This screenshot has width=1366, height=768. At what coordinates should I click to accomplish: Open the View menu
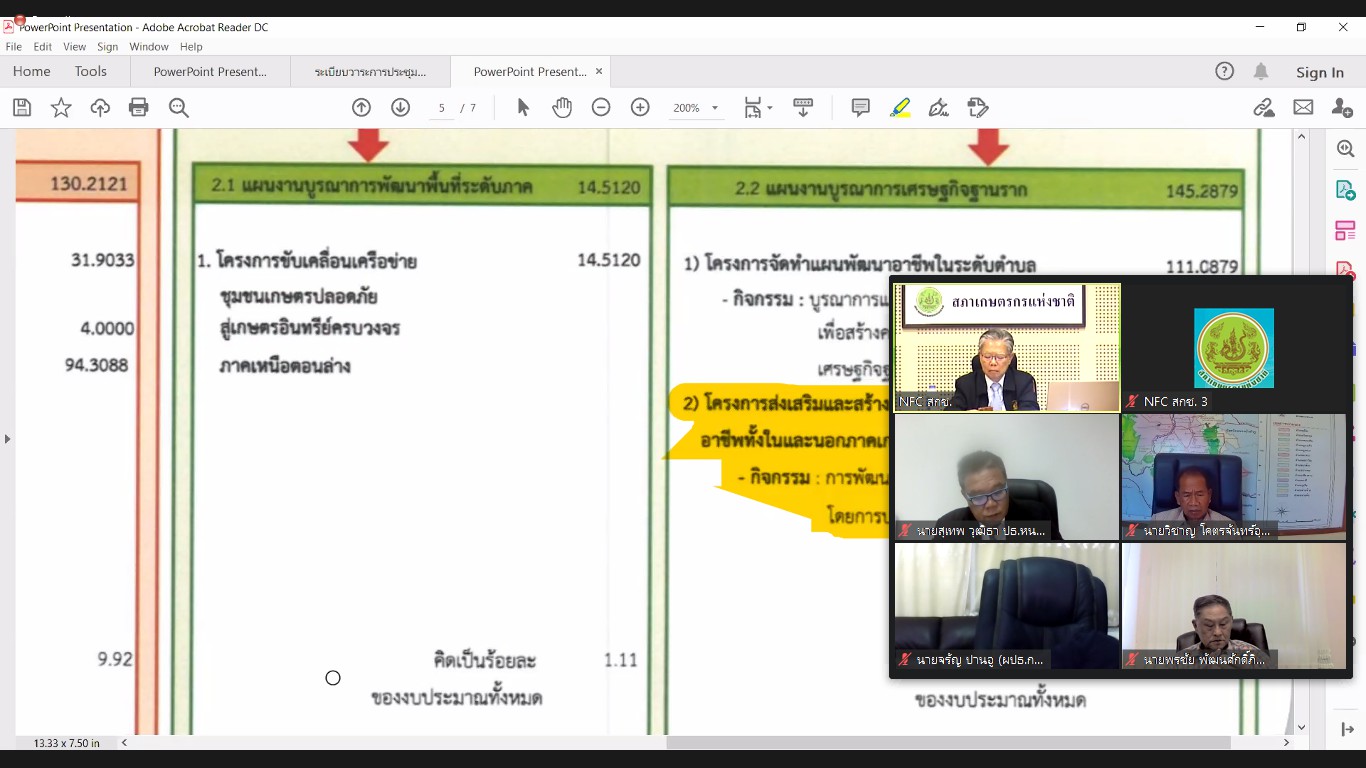pos(75,47)
